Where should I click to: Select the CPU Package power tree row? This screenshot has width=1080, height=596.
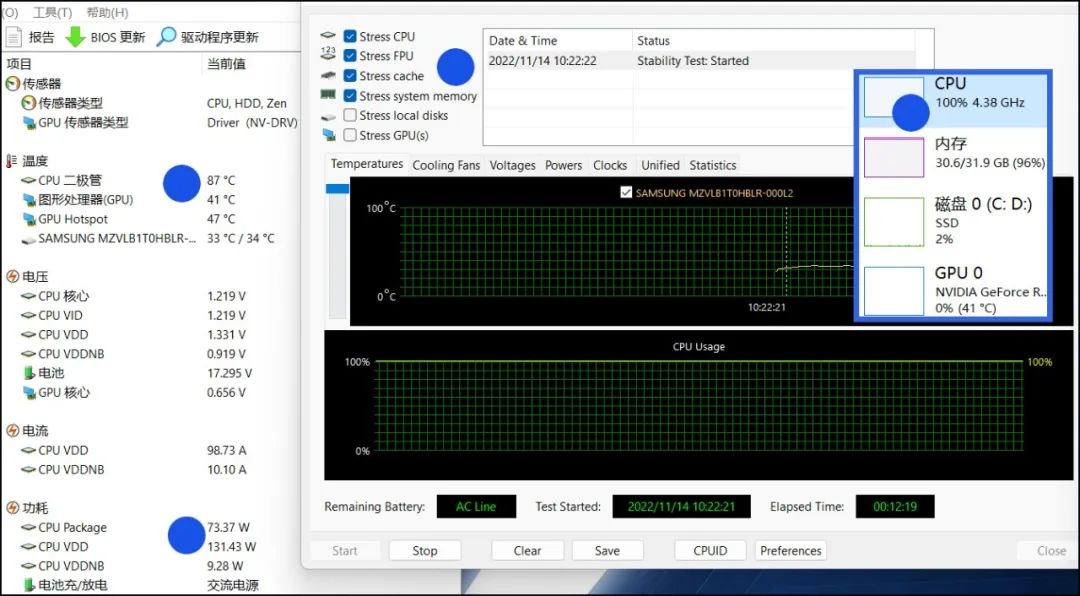[72, 528]
